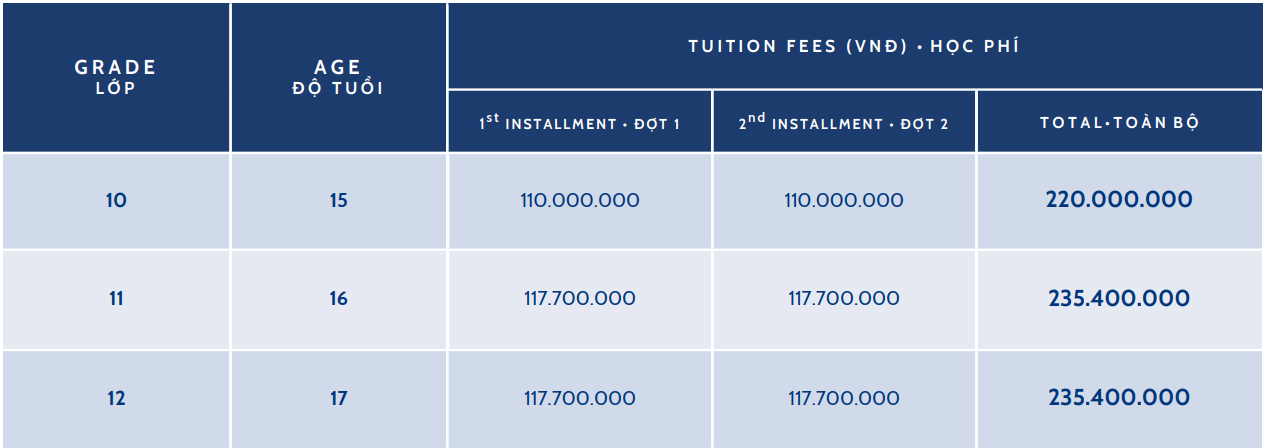
Task: Select grade 10 second installment 110.000.000
Action: [844, 201]
